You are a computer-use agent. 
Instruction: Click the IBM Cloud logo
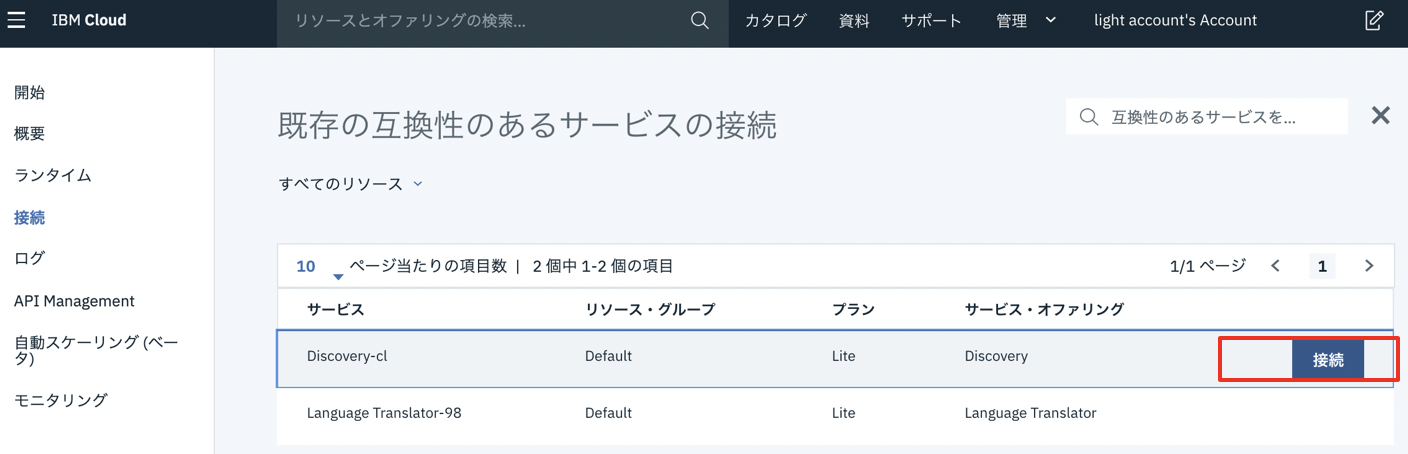tap(89, 20)
